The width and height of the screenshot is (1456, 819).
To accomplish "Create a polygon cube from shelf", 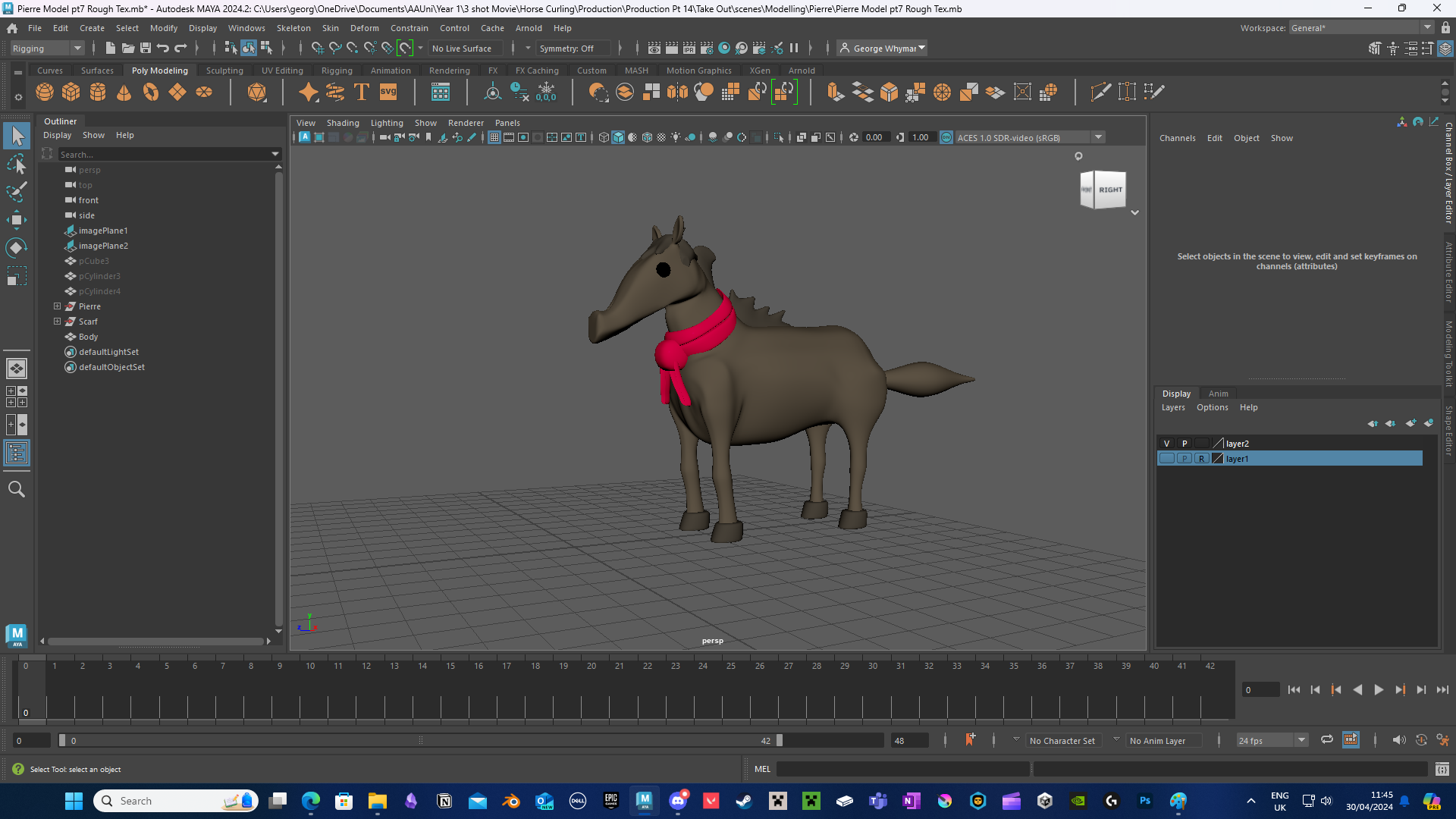I will 71,92.
